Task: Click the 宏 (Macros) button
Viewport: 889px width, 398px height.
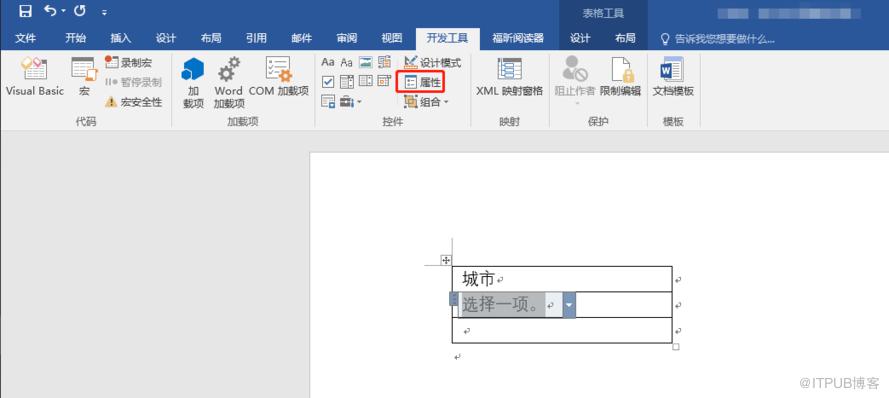Action: point(84,77)
